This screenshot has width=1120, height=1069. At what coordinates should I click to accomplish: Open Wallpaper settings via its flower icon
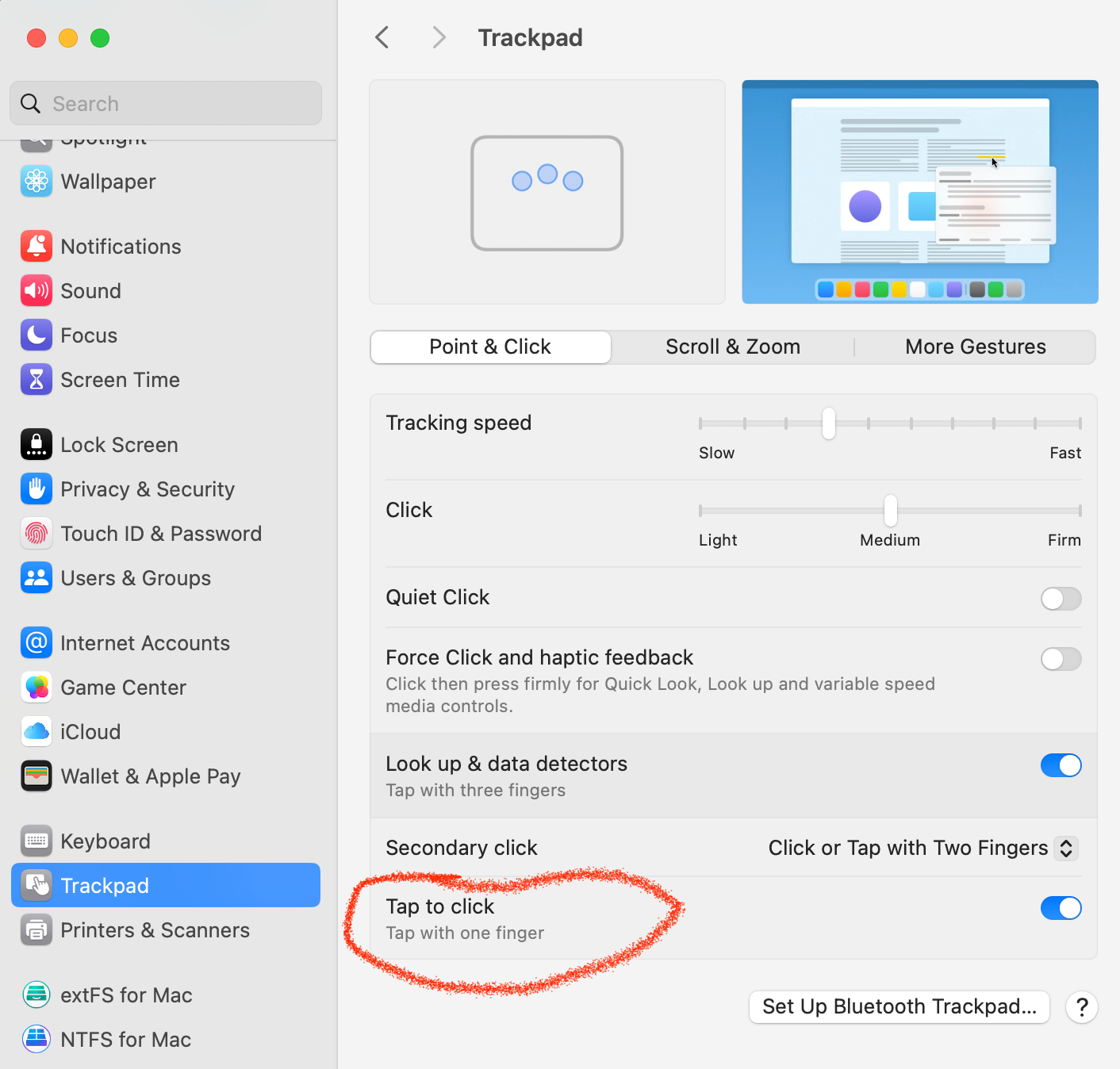36,182
